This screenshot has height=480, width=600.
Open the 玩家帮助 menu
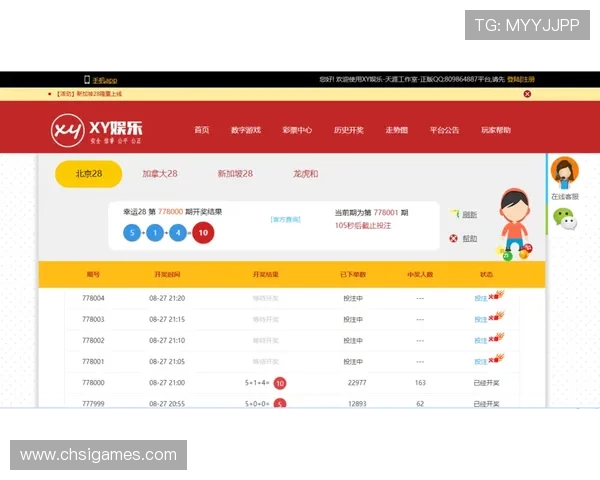(496, 130)
